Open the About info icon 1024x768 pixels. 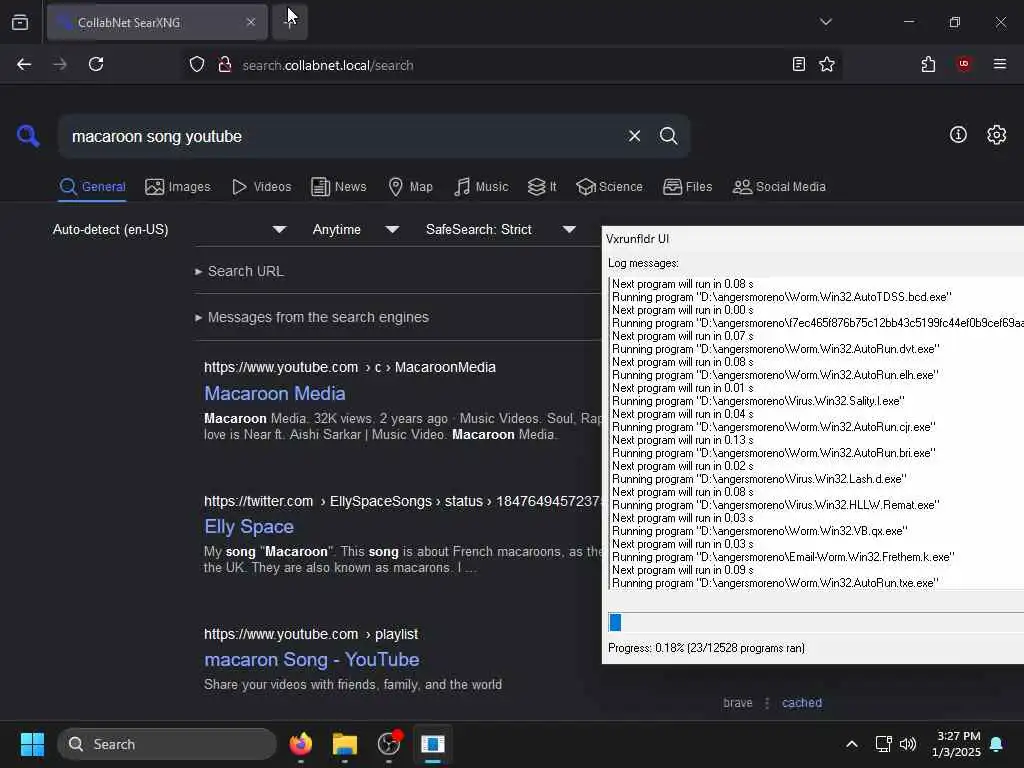pos(958,135)
